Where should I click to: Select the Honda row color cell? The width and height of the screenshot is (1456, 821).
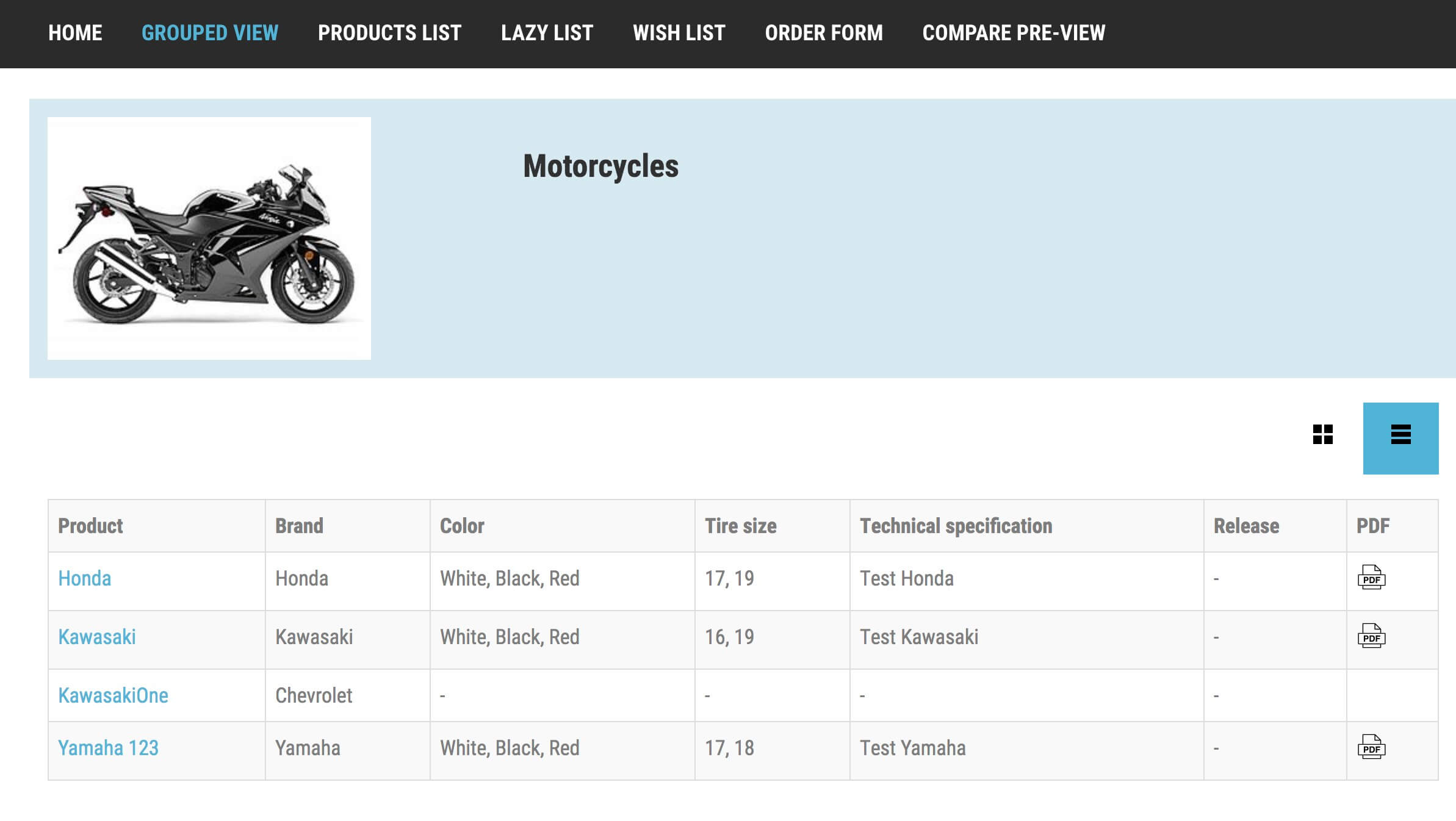click(563, 581)
